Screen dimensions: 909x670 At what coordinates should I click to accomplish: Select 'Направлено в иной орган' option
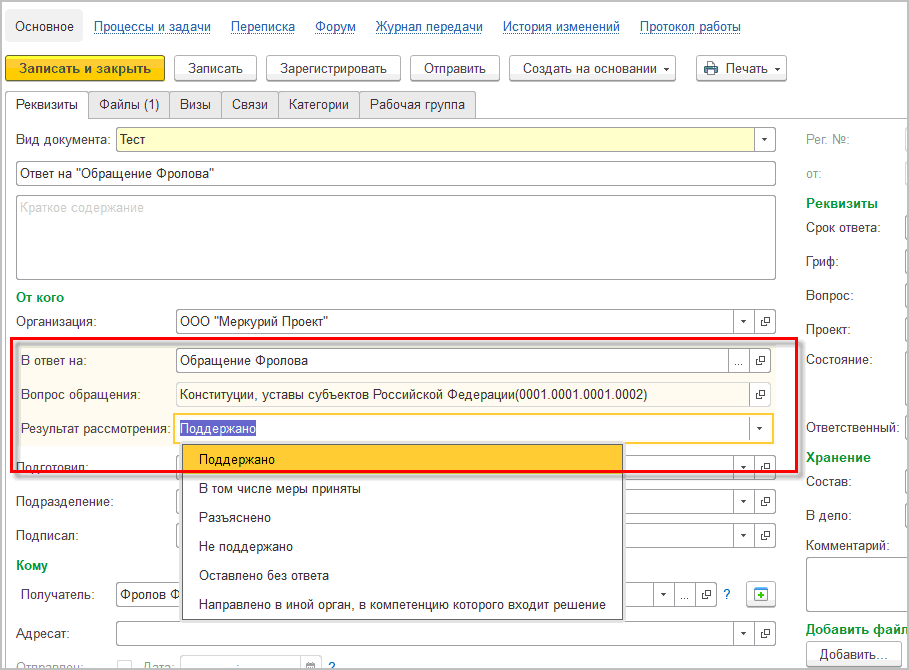[x=402, y=605]
